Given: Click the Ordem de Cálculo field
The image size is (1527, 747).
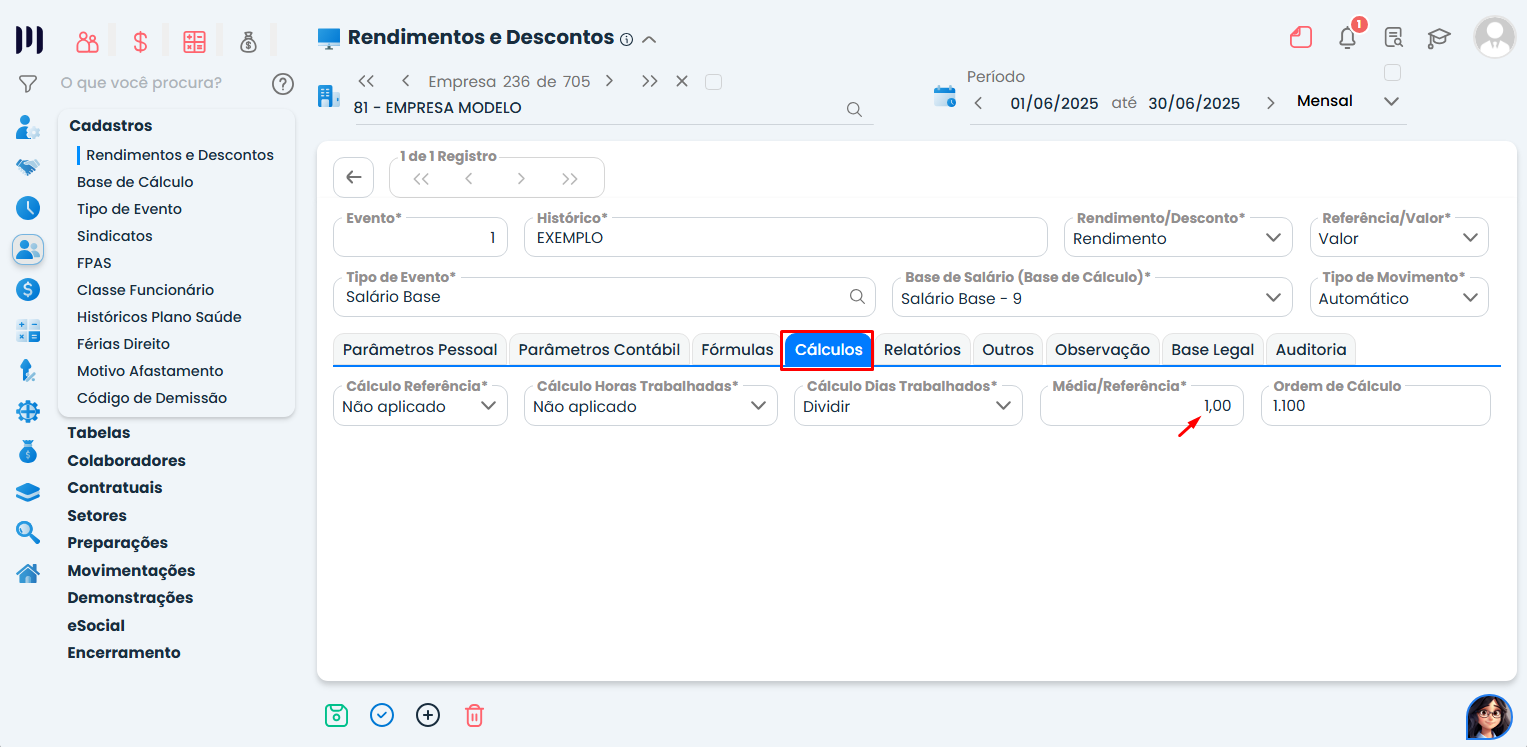Looking at the screenshot, I should coord(1375,406).
